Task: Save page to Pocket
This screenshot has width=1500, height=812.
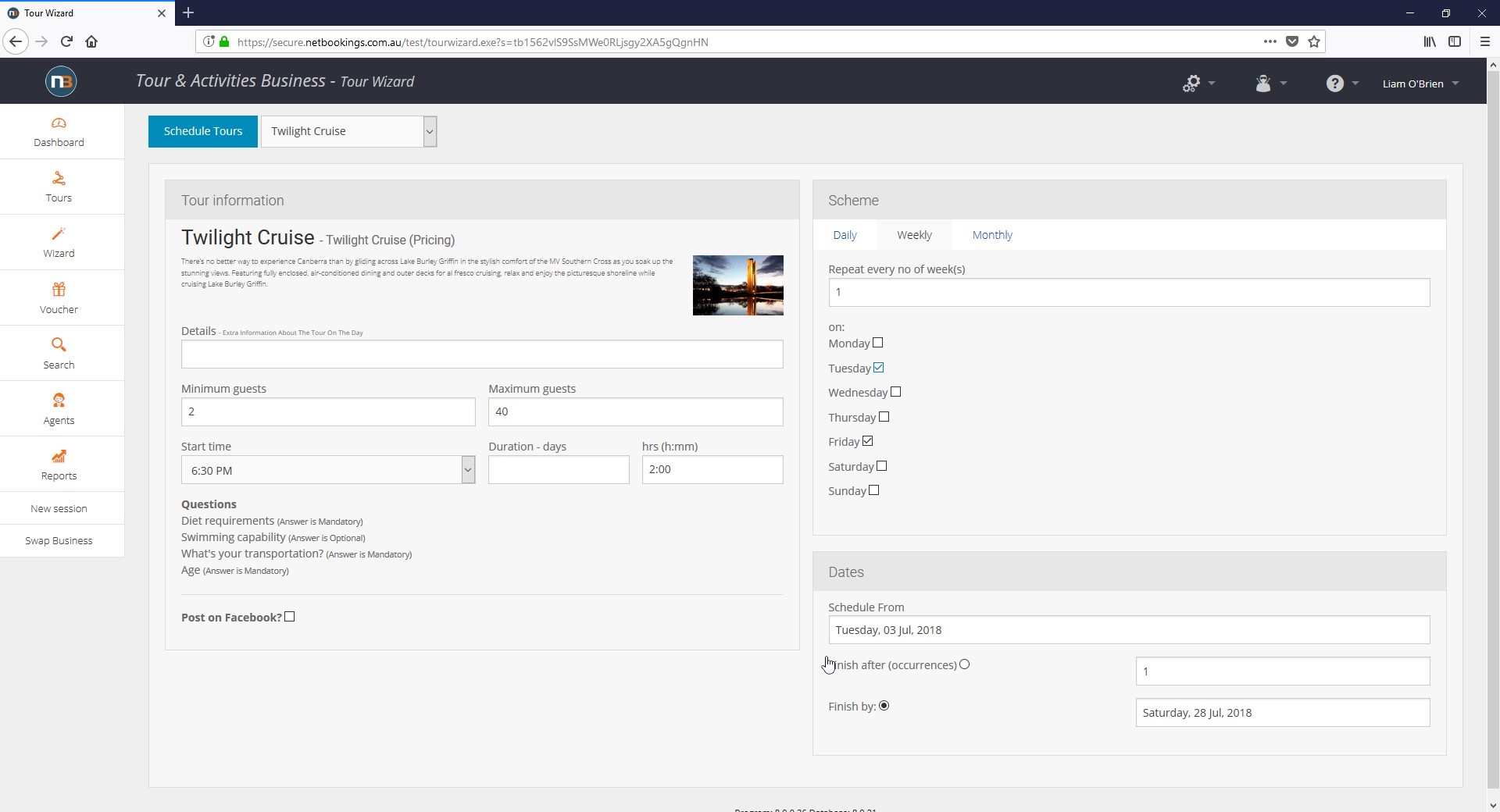Action: coord(1292,41)
